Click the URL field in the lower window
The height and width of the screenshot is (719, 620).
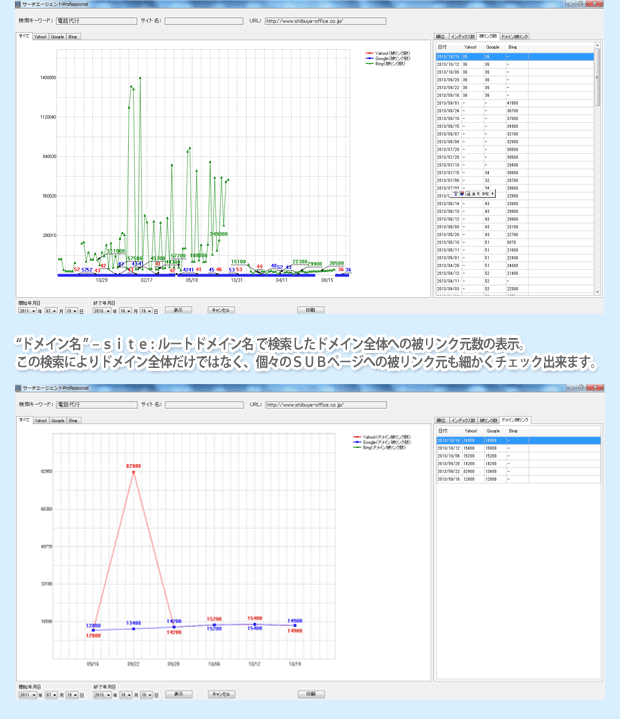326,405
